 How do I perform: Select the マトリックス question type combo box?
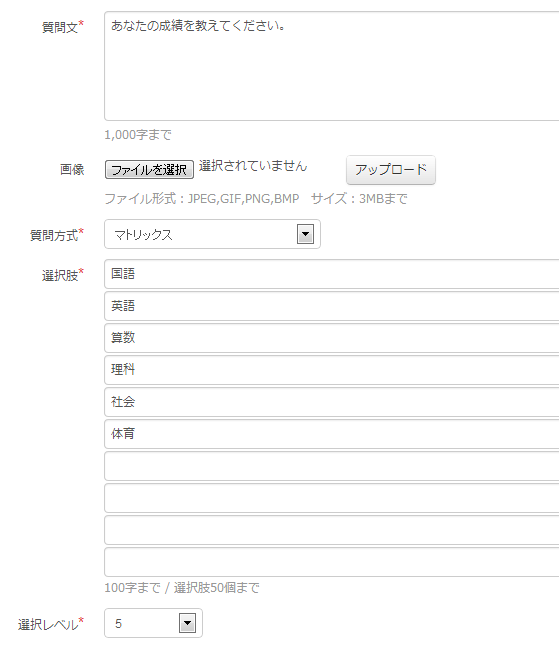pos(212,234)
